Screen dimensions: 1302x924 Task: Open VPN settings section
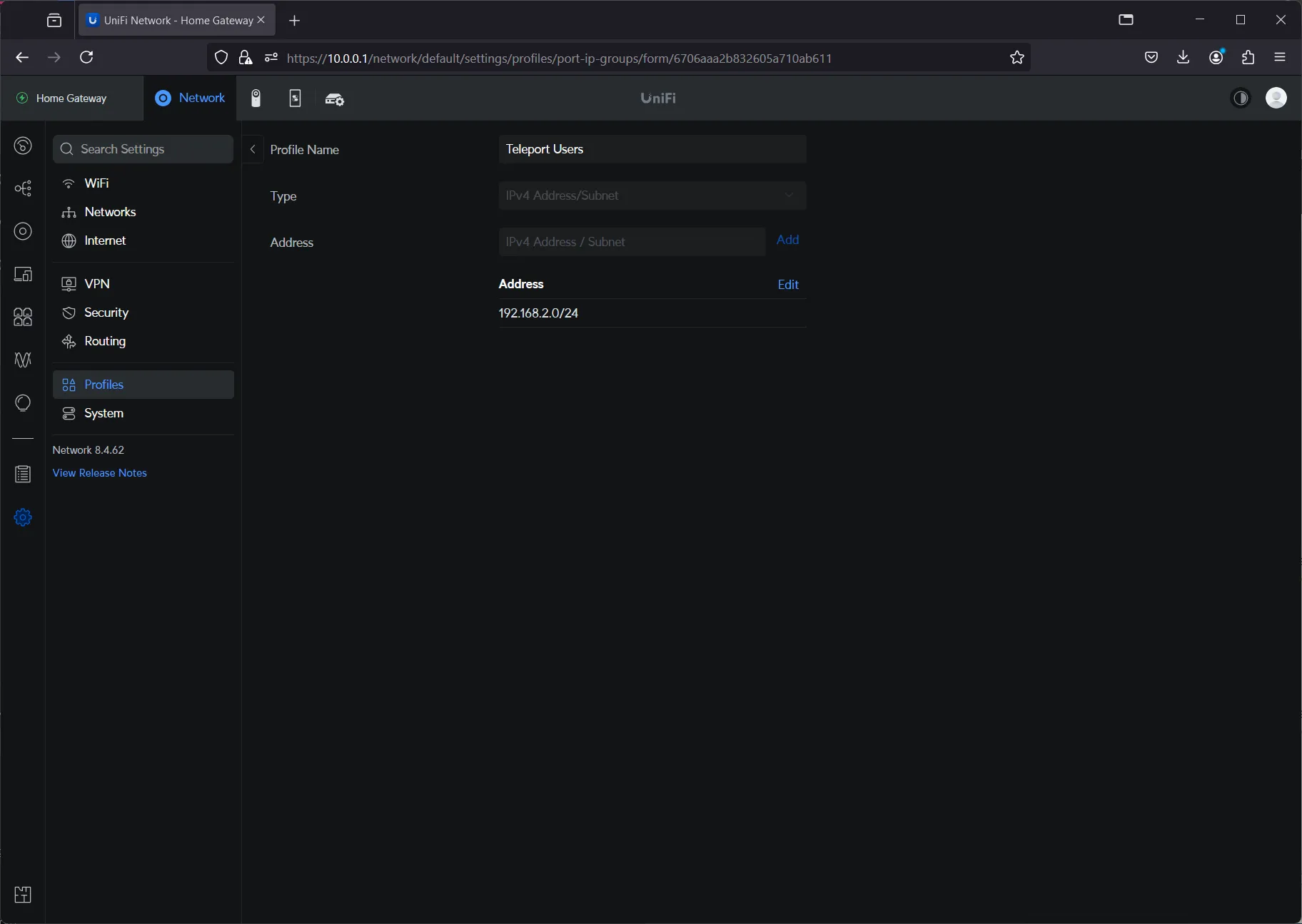click(143, 284)
